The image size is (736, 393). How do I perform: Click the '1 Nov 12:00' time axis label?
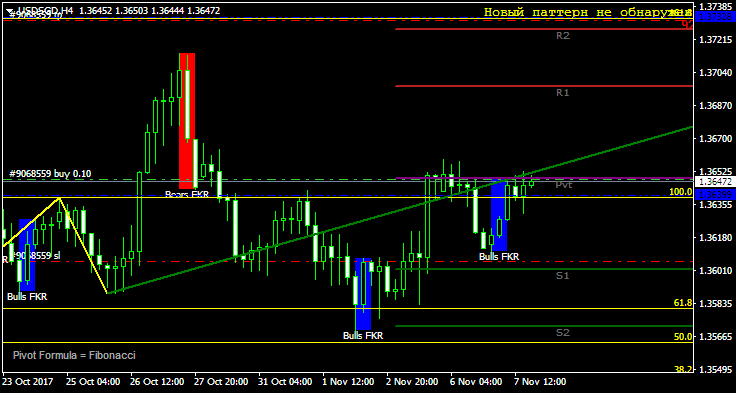point(349,381)
